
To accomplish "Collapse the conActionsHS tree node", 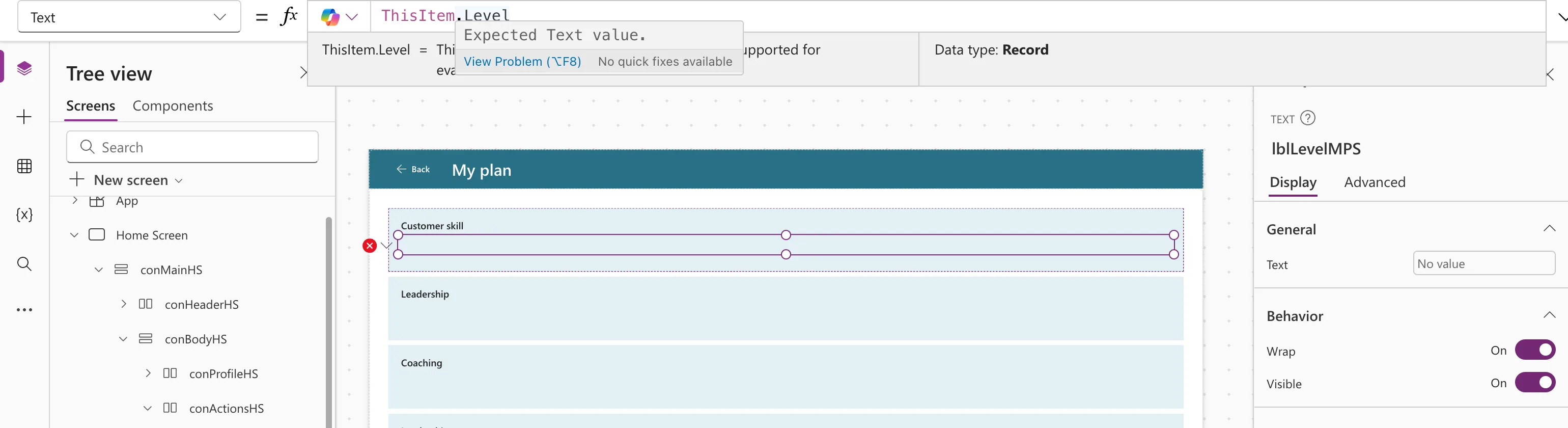I will [x=147, y=408].
